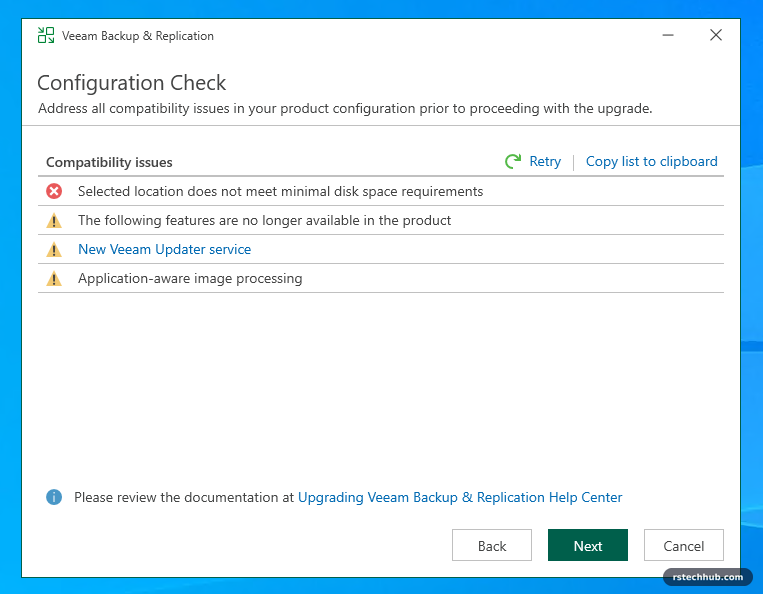
Task: Go Back to the previous wizard page
Action: (x=492, y=545)
